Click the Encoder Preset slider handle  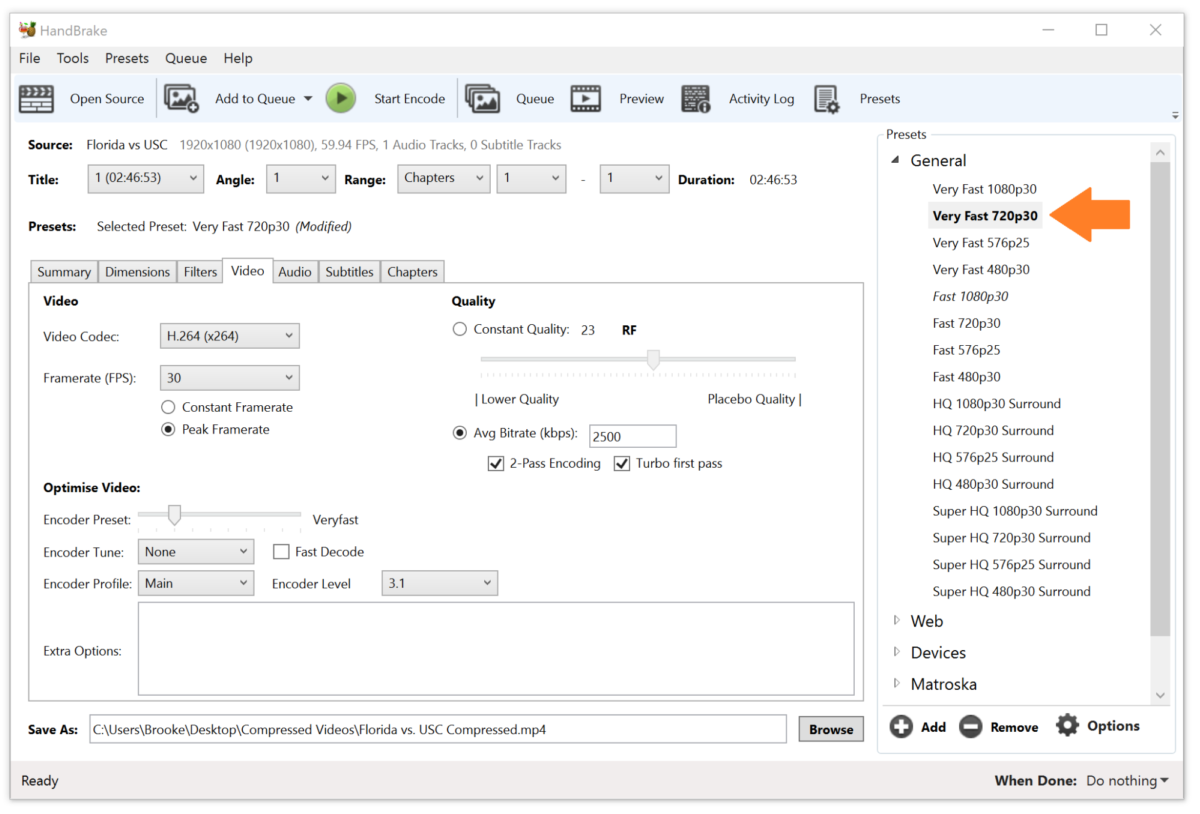tap(174, 515)
